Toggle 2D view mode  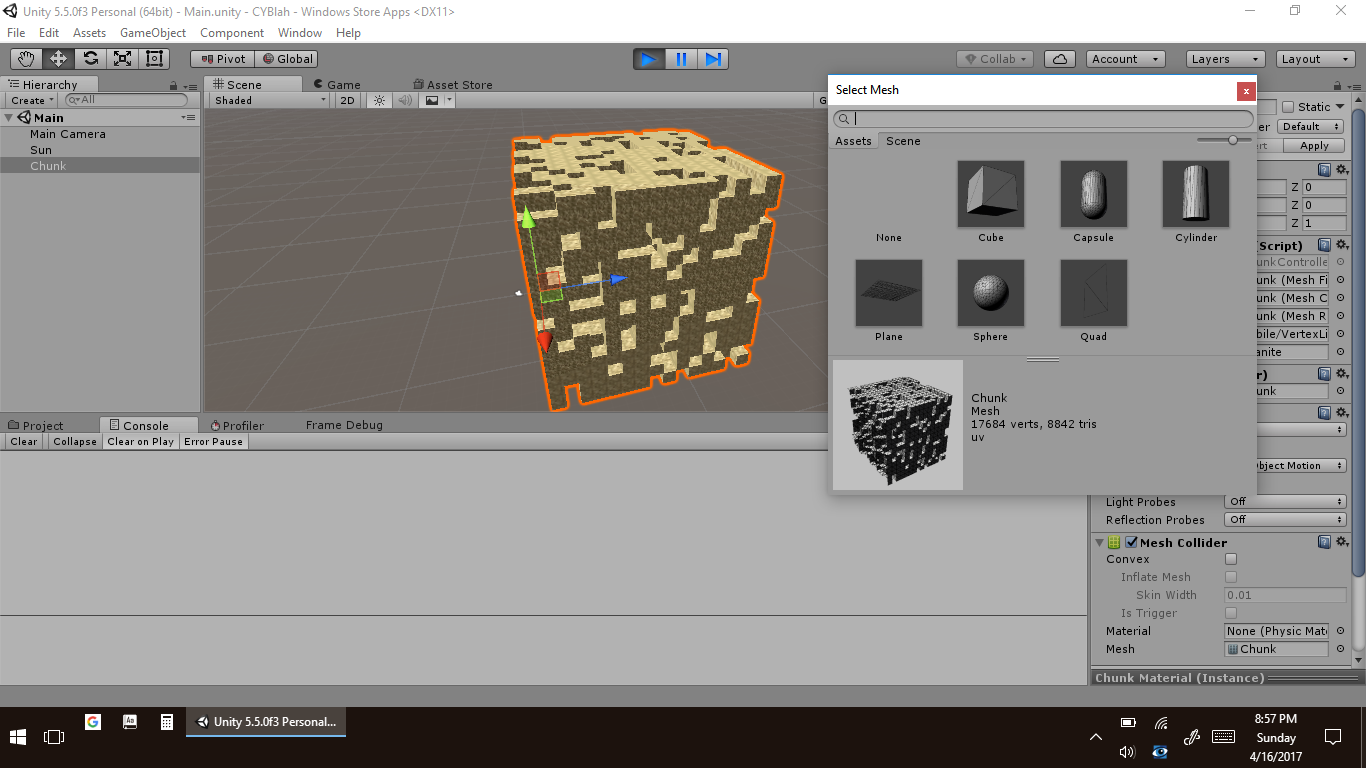point(347,100)
